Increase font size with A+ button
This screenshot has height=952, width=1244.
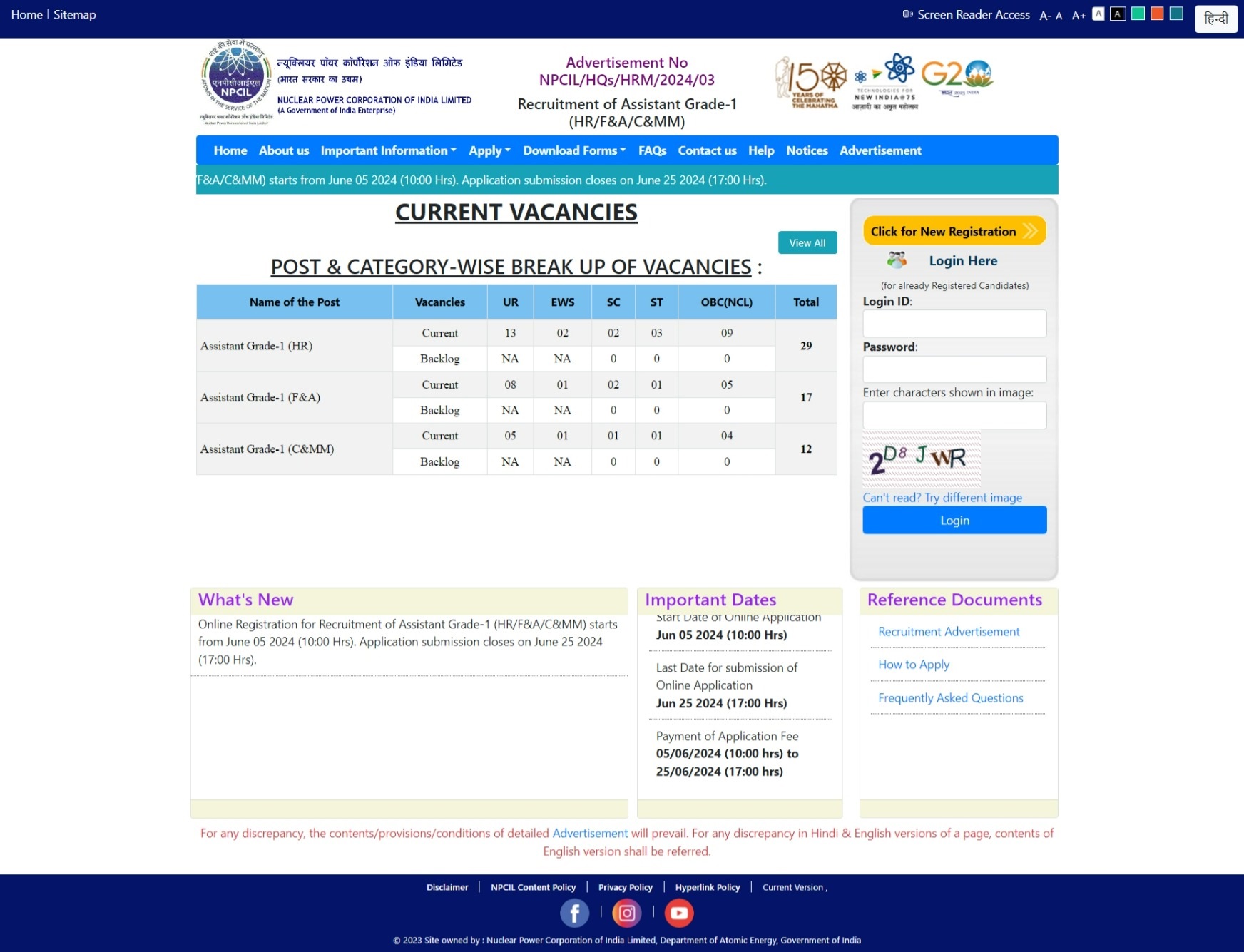1079,16
